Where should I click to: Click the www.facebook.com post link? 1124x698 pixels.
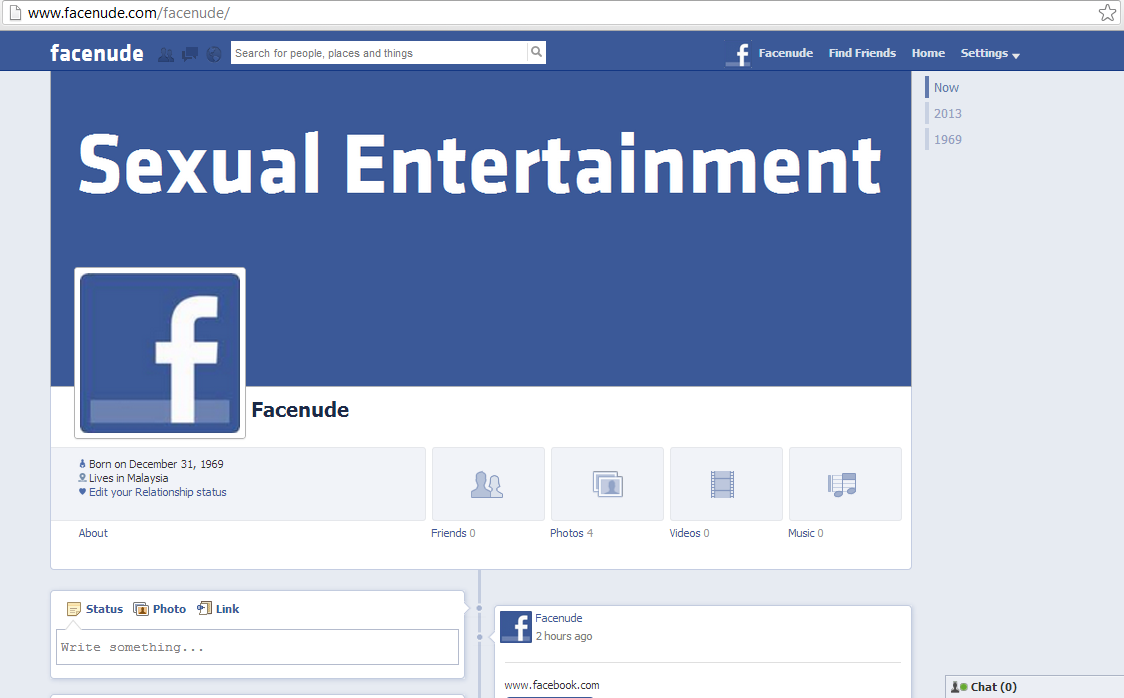[x=552, y=685]
